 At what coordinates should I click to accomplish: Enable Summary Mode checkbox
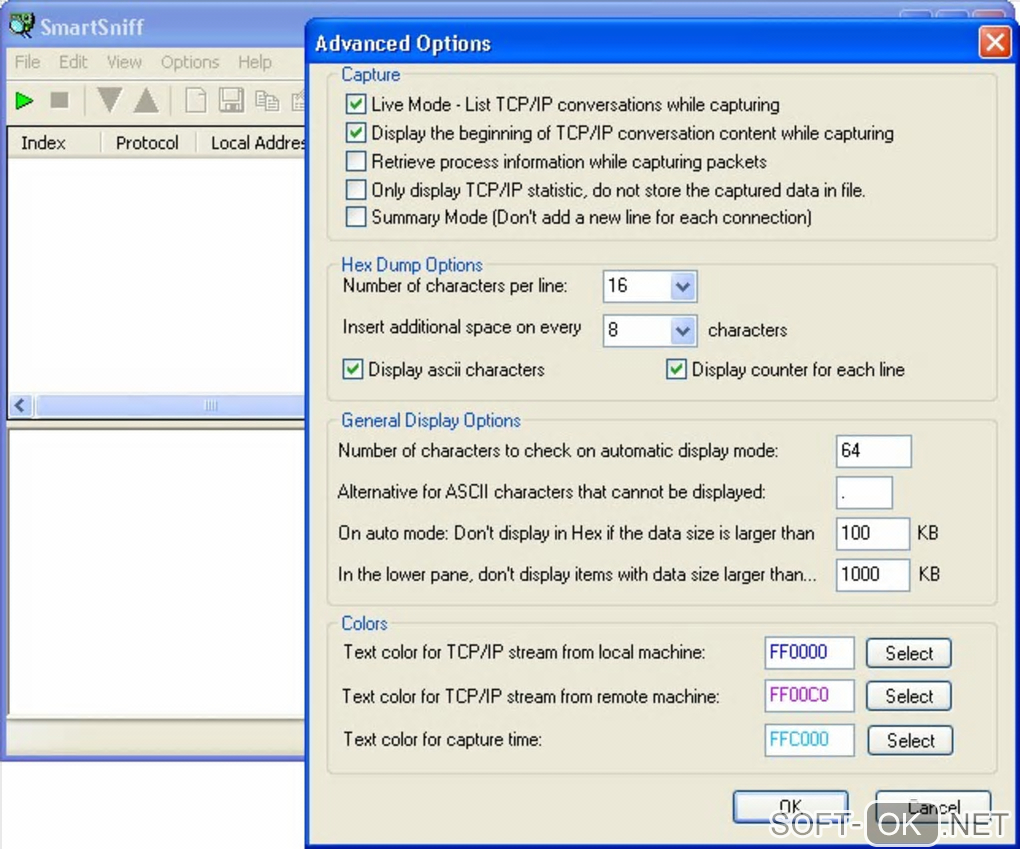click(x=355, y=217)
